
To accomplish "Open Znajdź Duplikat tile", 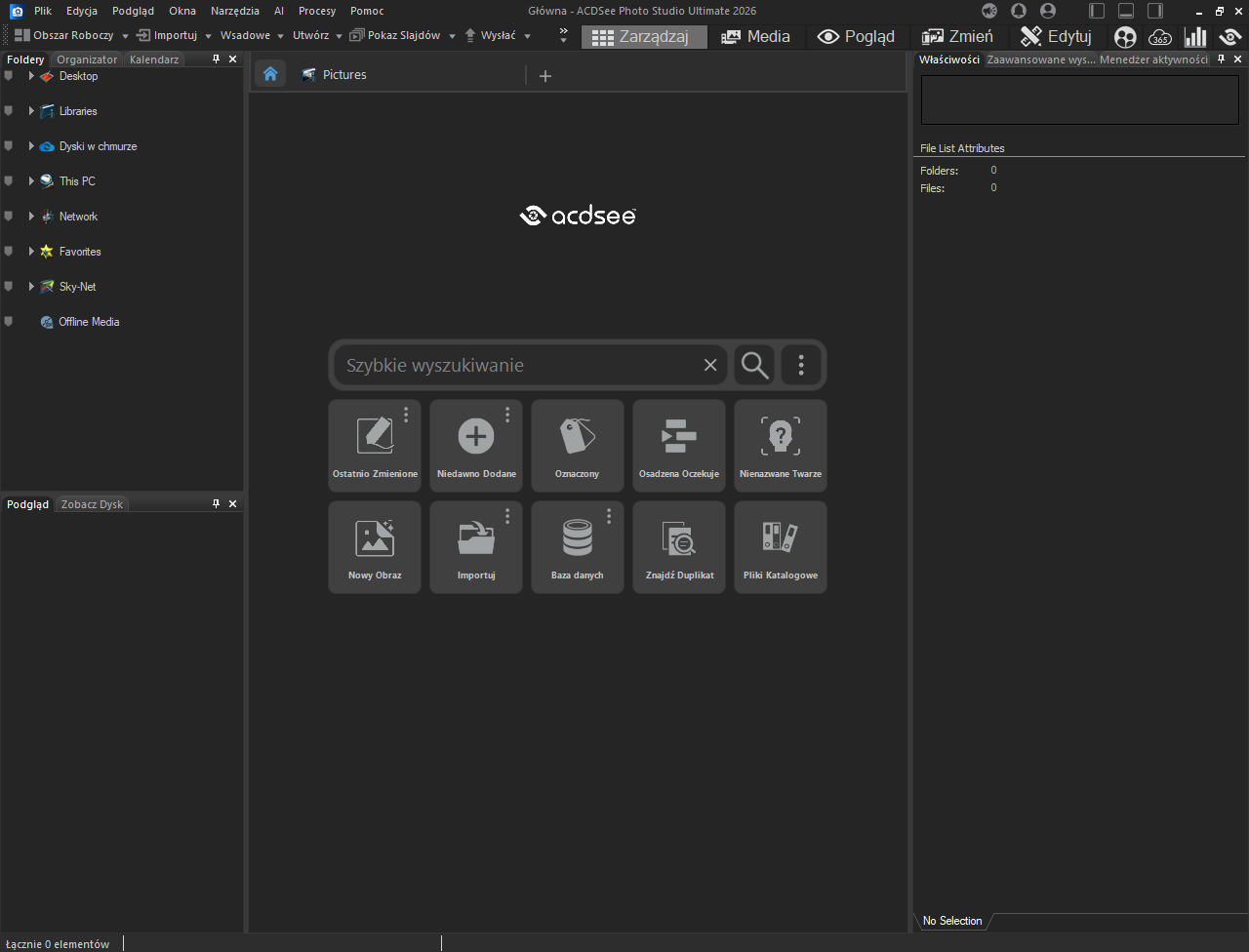I will click(679, 547).
